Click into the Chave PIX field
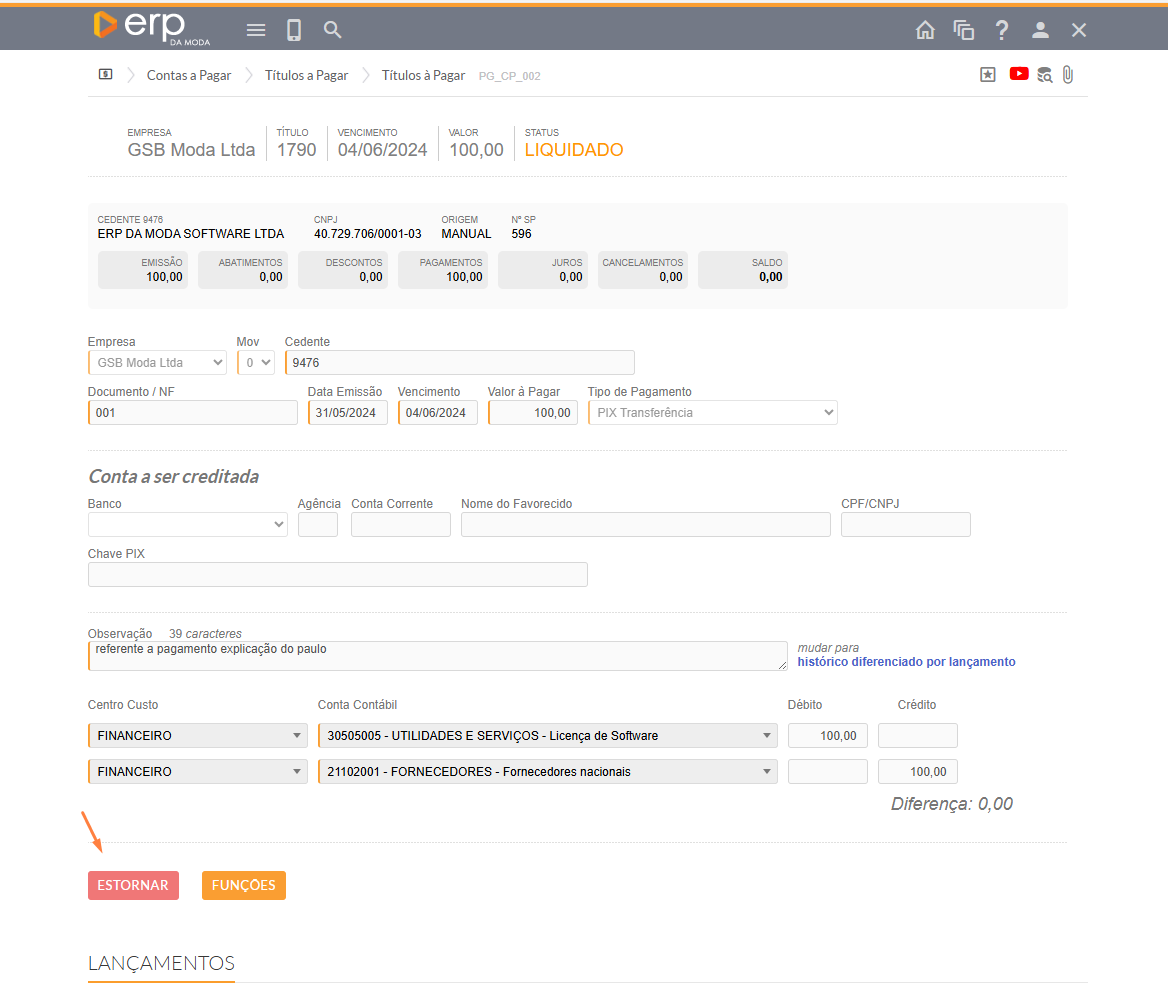The image size is (1168, 987). click(338, 575)
